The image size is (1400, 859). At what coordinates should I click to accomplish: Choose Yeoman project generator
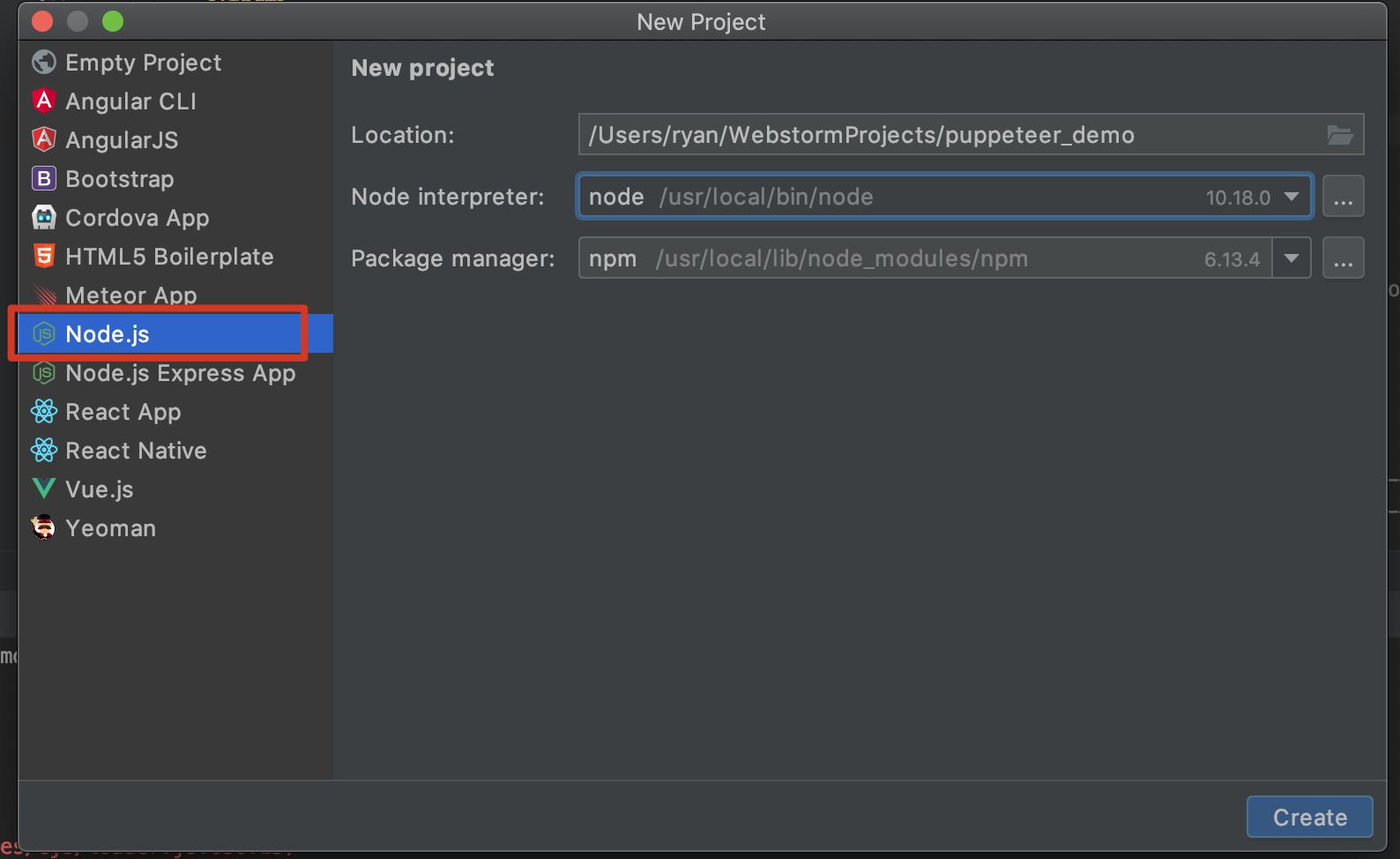(175, 528)
